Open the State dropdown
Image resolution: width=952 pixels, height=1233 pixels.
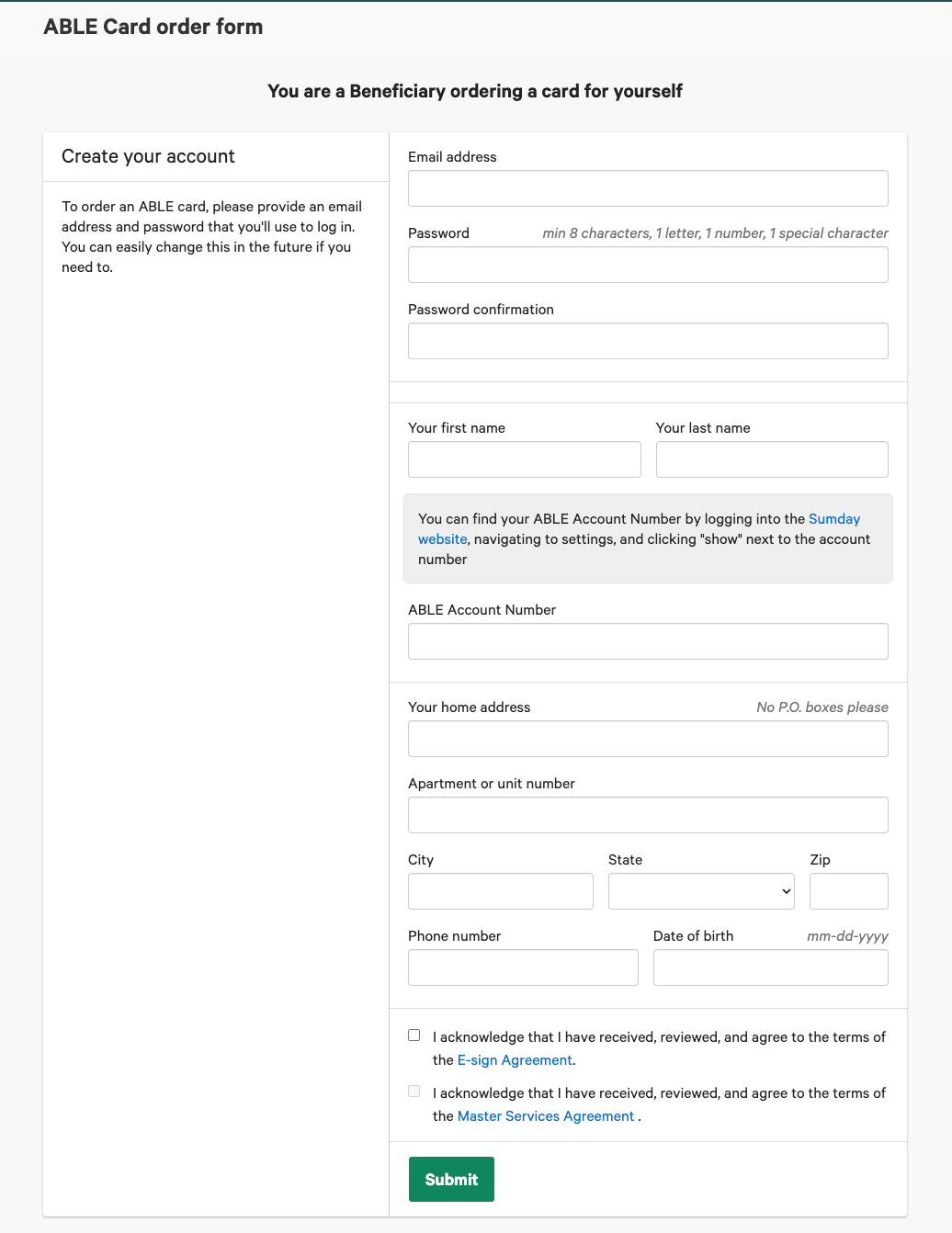(701, 891)
